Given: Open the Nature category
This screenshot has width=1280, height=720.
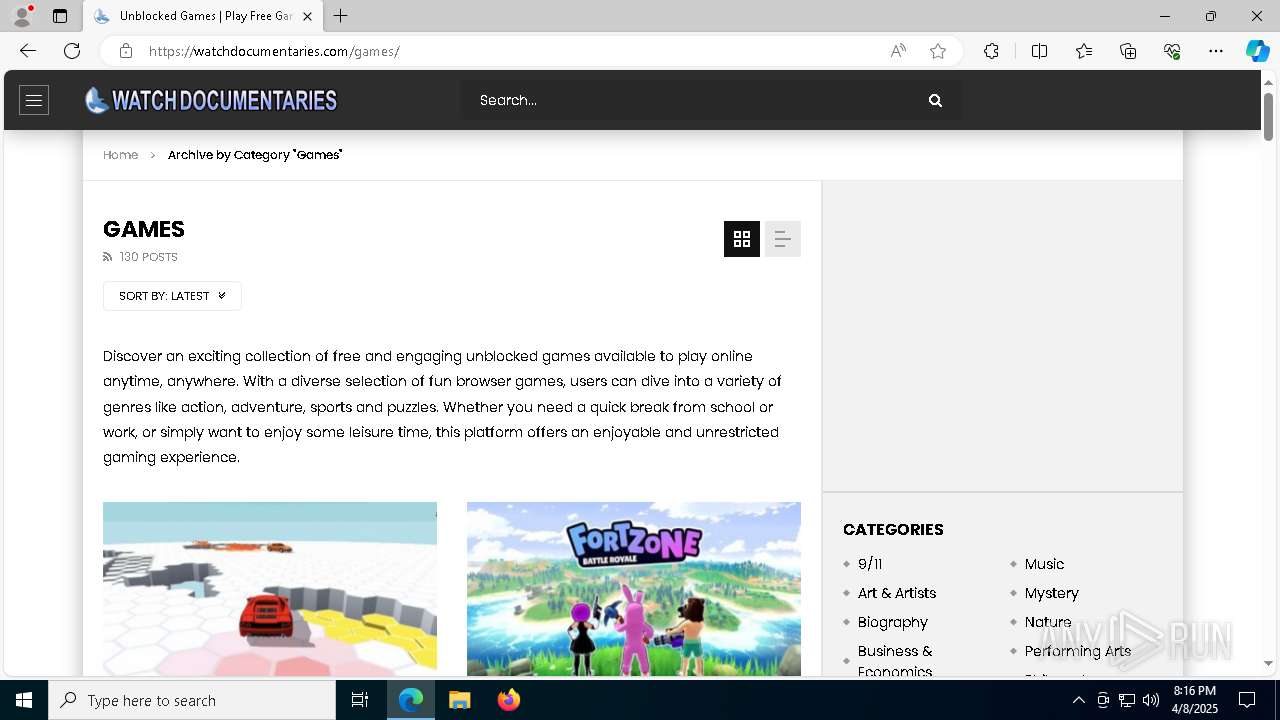Looking at the screenshot, I should pyautogui.click(x=1048, y=622).
